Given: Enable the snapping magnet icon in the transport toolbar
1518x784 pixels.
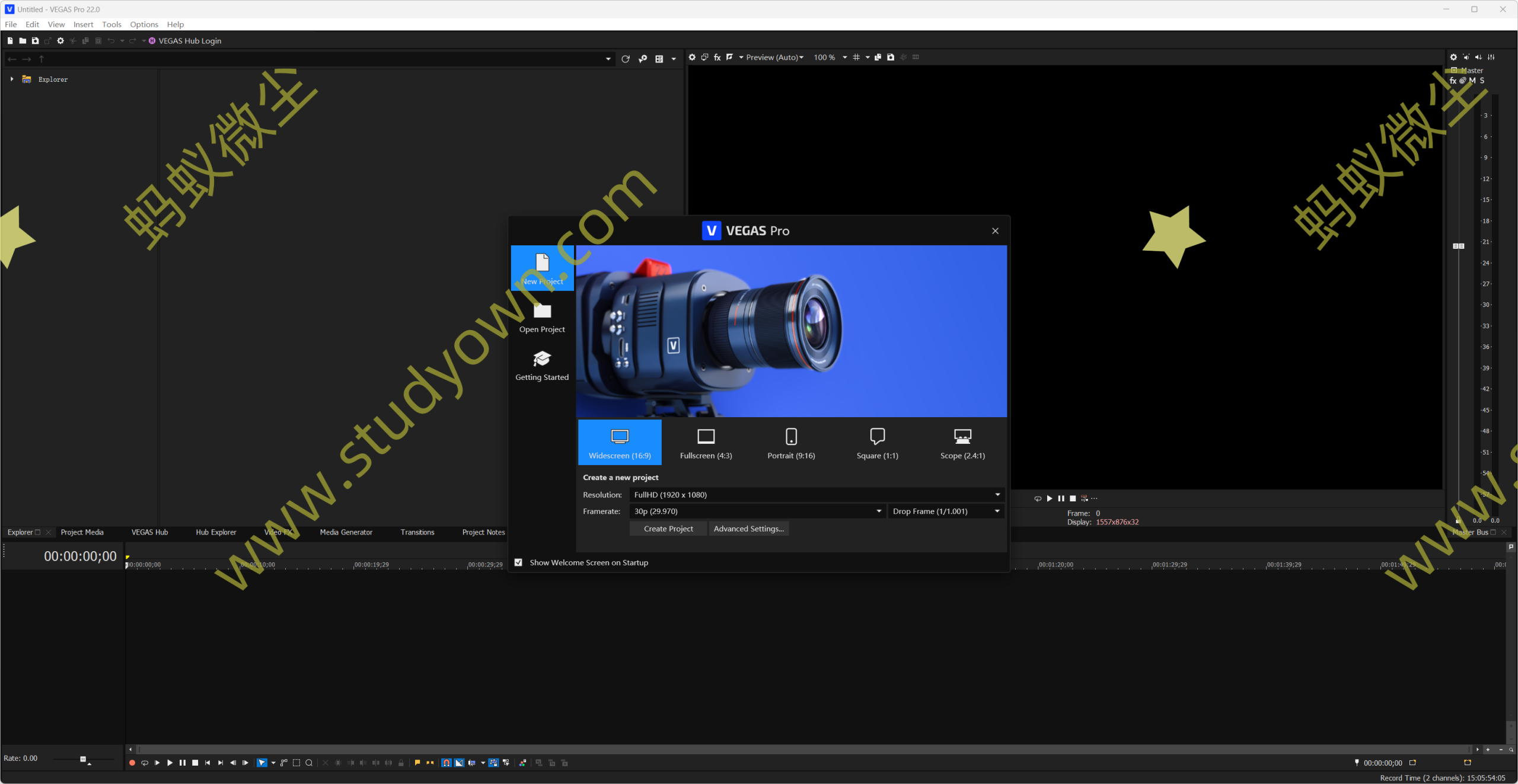Looking at the screenshot, I should (x=446, y=763).
